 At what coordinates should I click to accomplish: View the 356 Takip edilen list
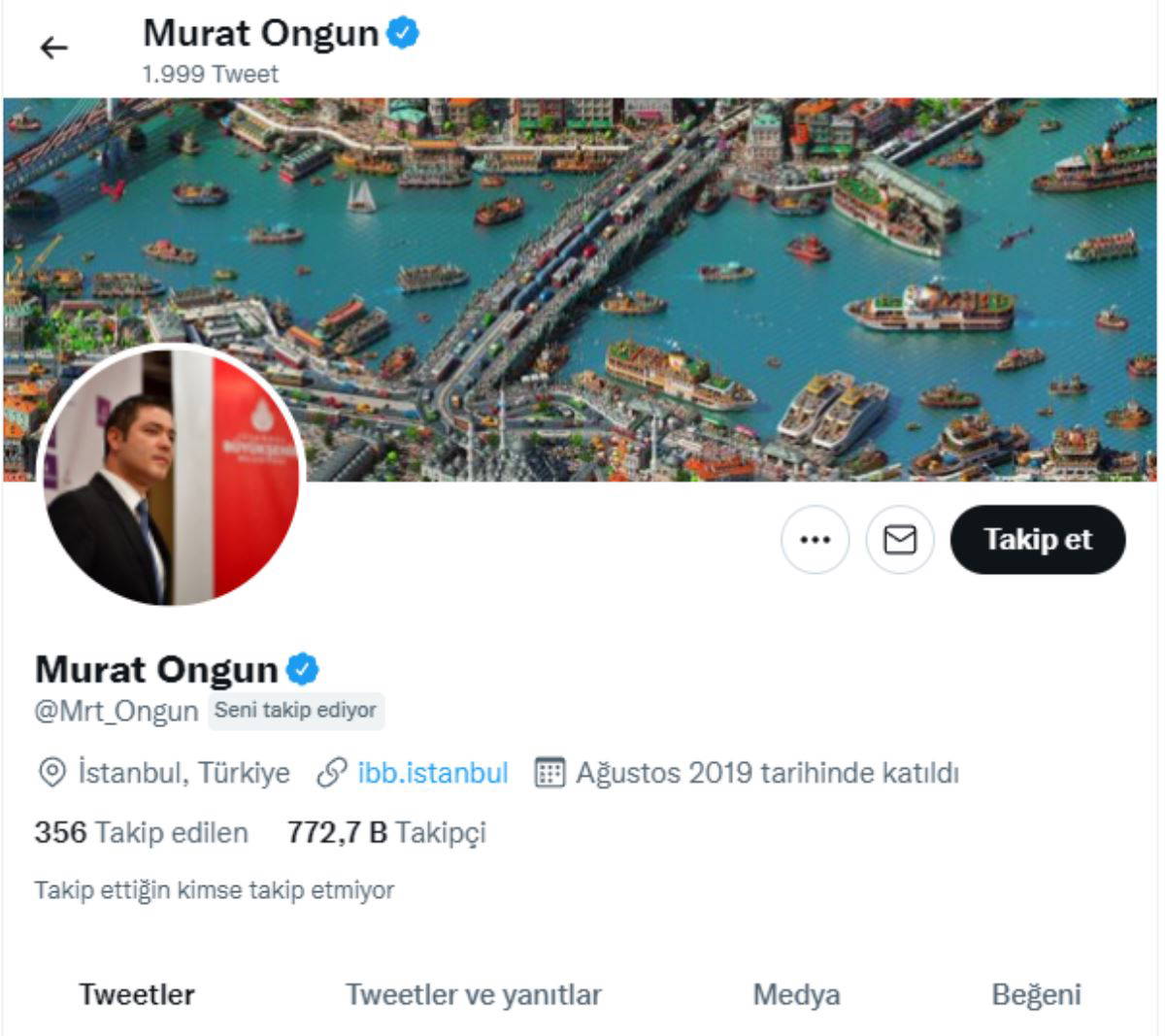pyautogui.click(x=142, y=832)
